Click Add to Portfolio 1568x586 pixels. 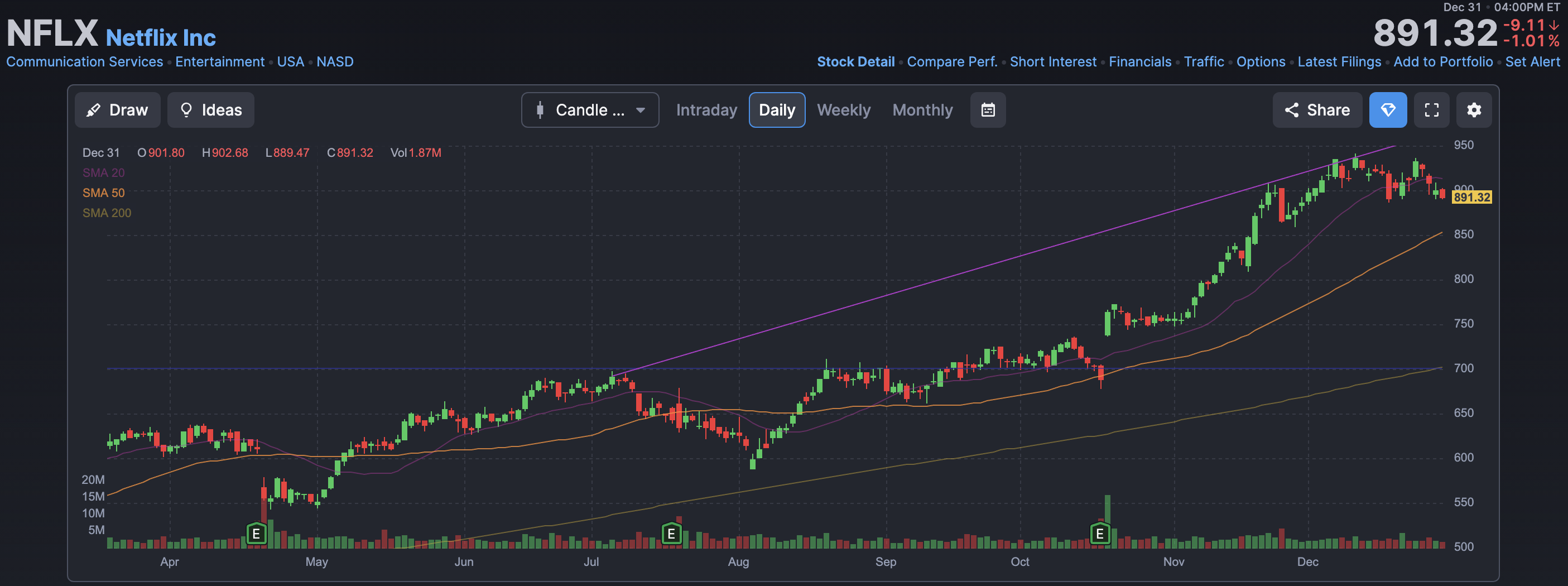(x=1442, y=62)
